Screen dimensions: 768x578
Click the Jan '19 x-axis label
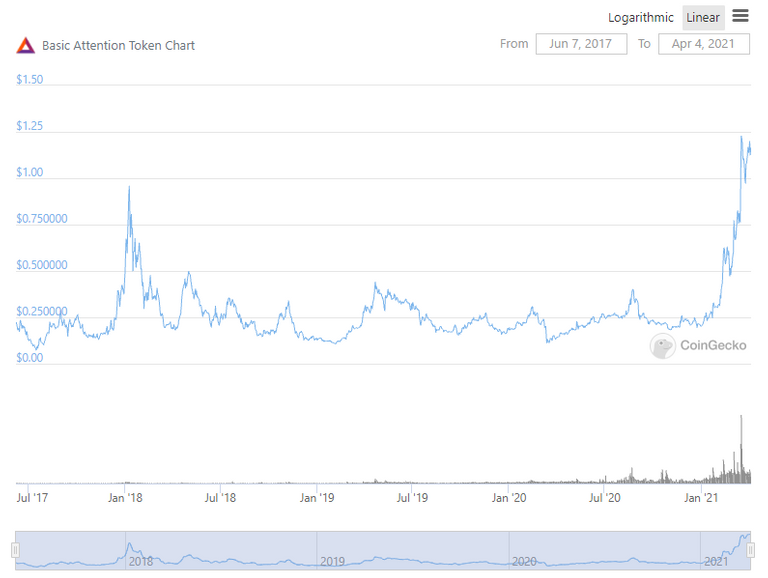pyautogui.click(x=317, y=498)
